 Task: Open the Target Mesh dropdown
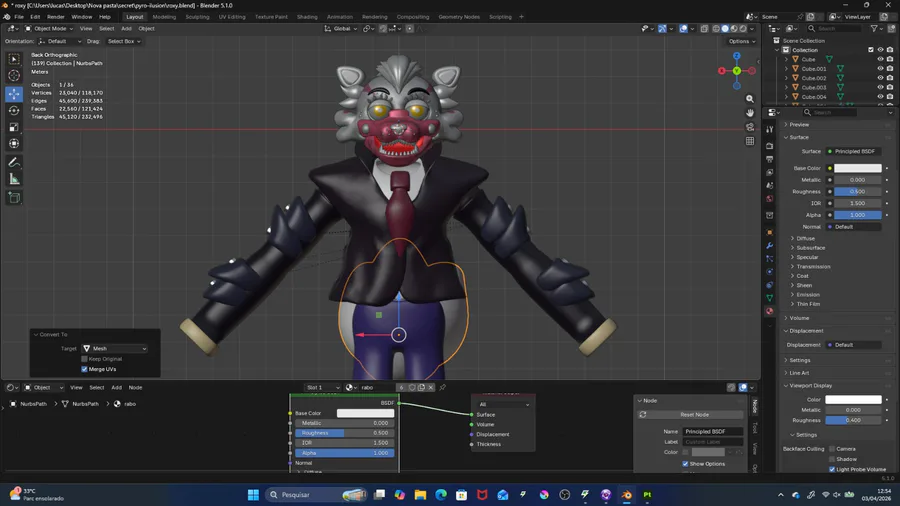pyautogui.click(x=115, y=348)
